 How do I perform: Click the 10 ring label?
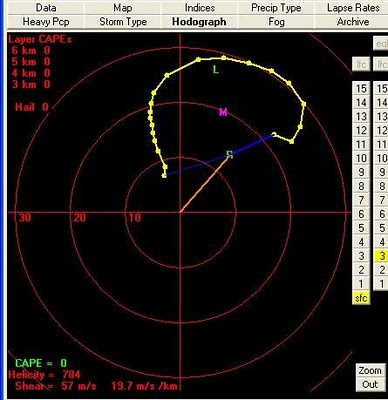click(x=134, y=218)
